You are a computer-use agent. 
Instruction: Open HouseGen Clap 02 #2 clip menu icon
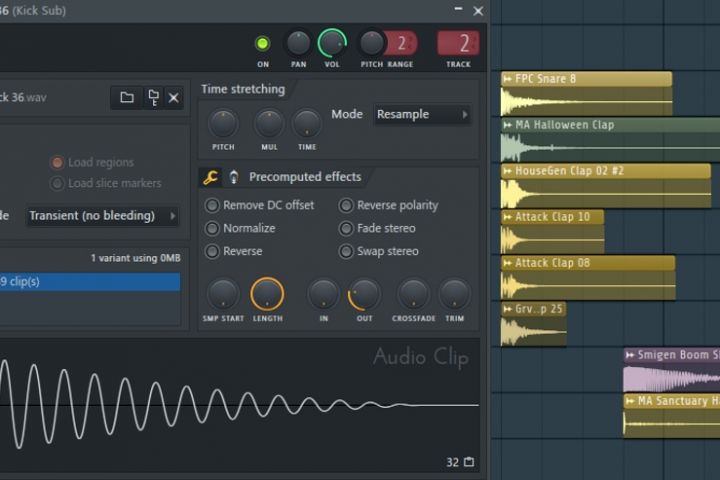tap(507, 171)
